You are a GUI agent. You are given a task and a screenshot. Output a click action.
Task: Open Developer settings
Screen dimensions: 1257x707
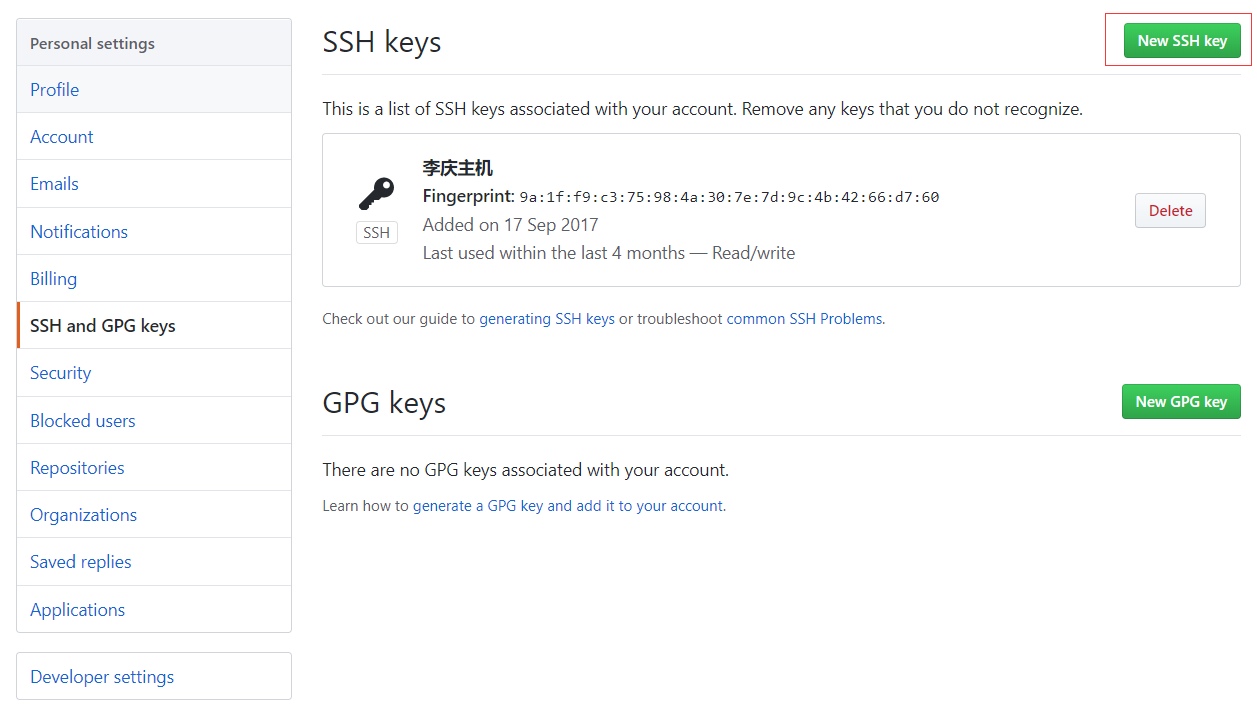coord(102,677)
